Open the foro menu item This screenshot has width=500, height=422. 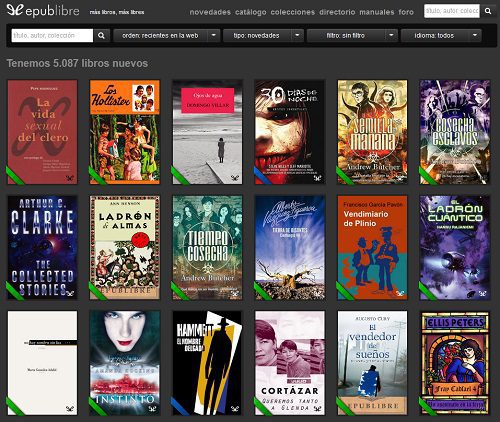(x=406, y=12)
